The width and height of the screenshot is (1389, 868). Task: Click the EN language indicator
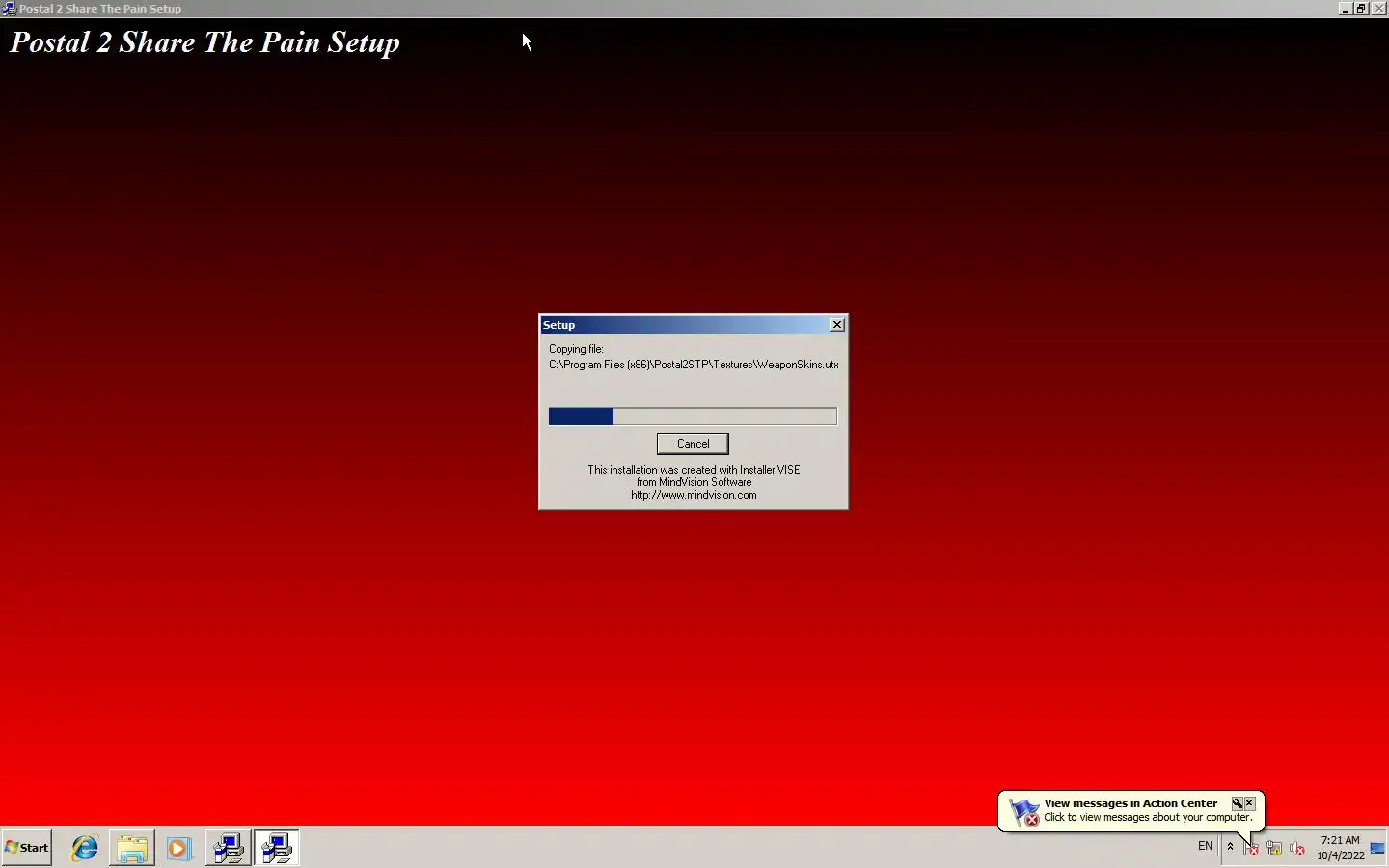click(1205, 846)
